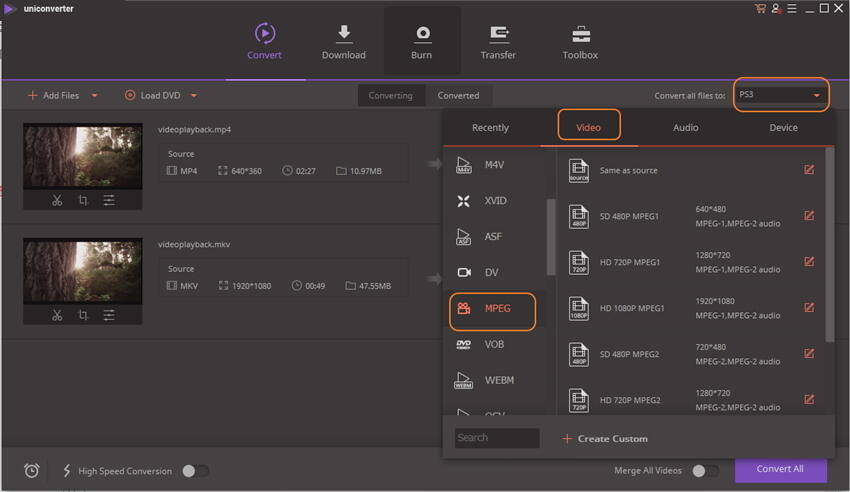Trim videoplayback.mkv with scissors icon

click(57, 315)
